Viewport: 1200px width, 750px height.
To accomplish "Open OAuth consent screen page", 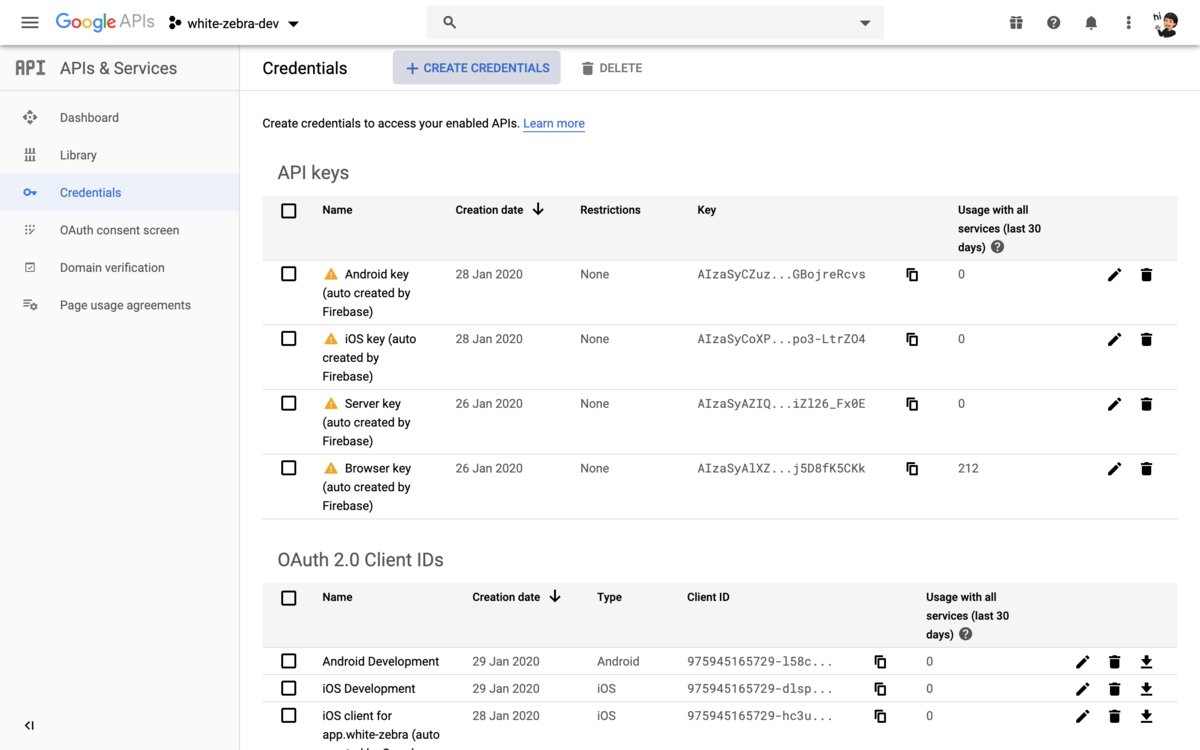I will pyautogui.click(x=120, y=230).
